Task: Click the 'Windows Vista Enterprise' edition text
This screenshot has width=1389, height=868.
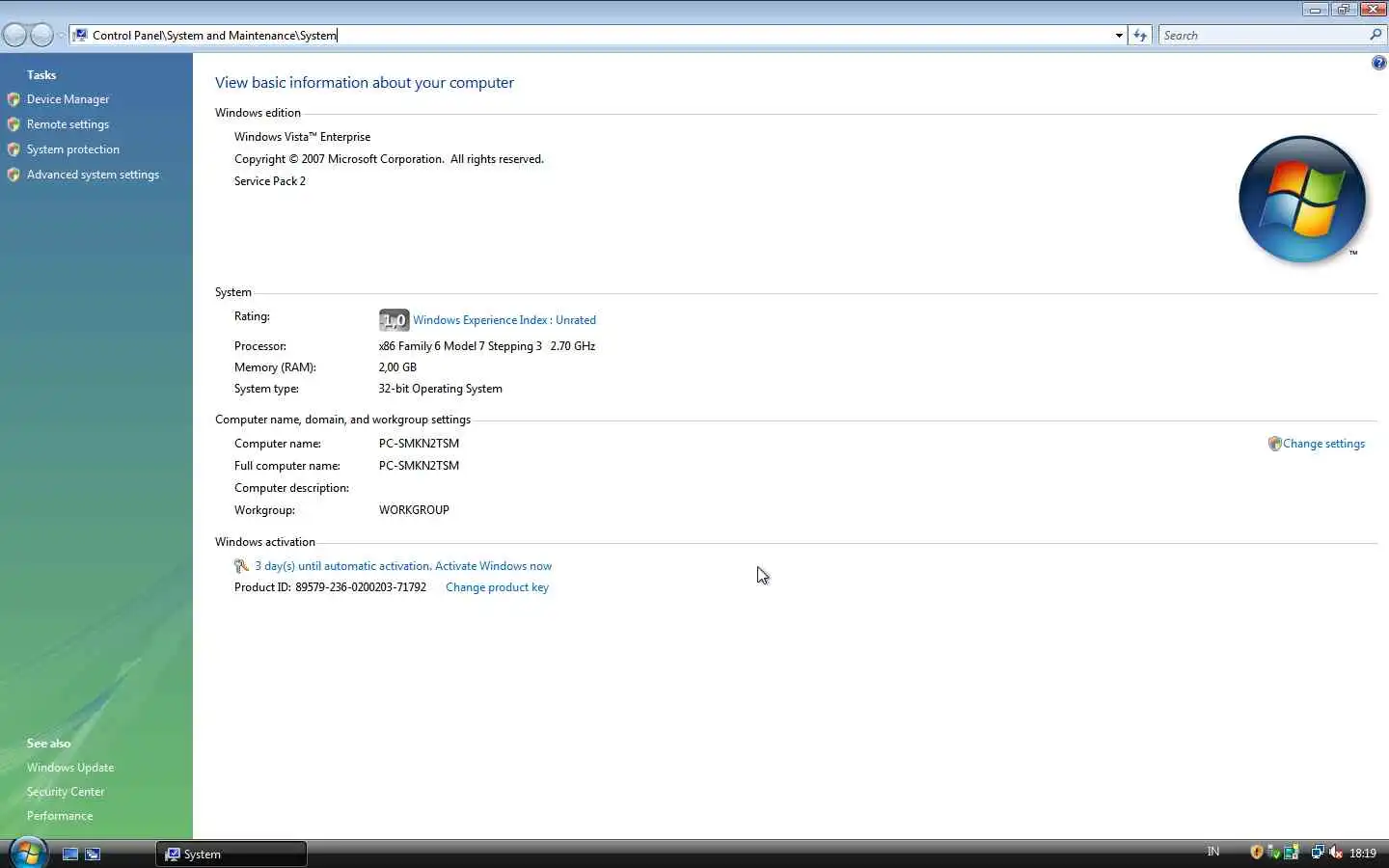Action: pyautogui.click(x=302, y=137)
